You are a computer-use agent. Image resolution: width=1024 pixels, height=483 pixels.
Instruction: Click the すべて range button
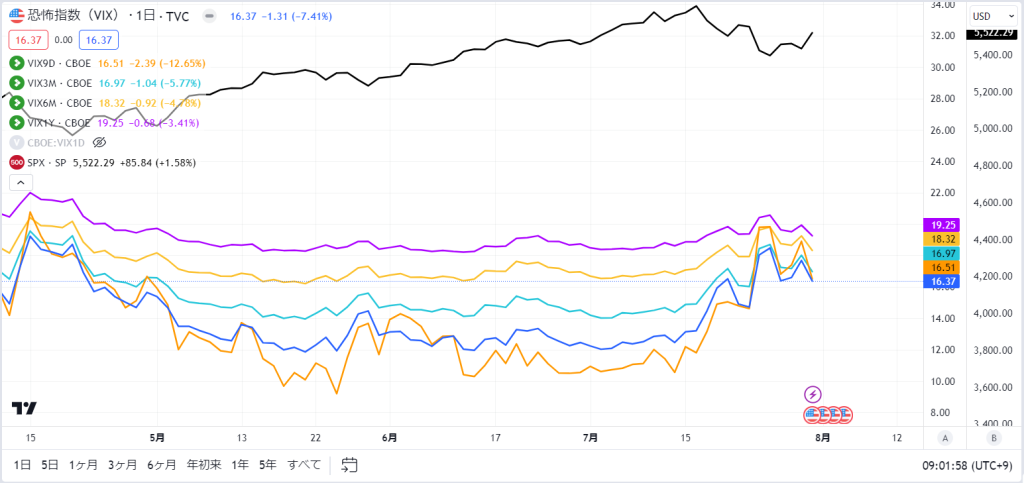pos(304,465)
